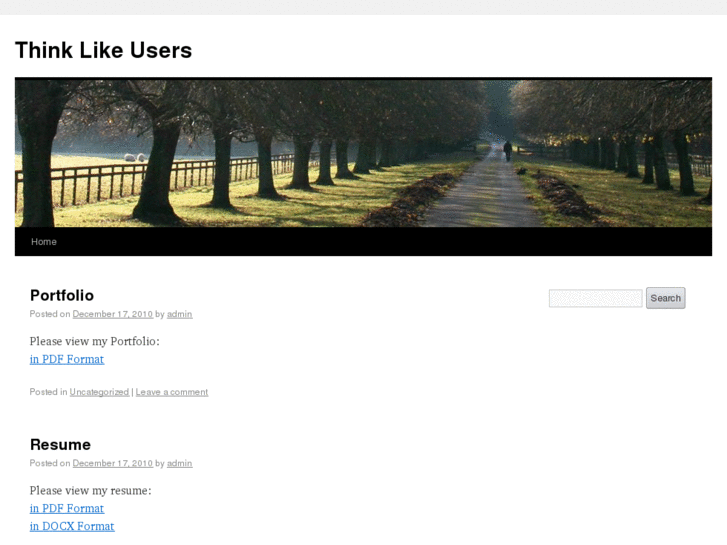
Task: Open the Resume post title
Action: [x=60, y=444]
